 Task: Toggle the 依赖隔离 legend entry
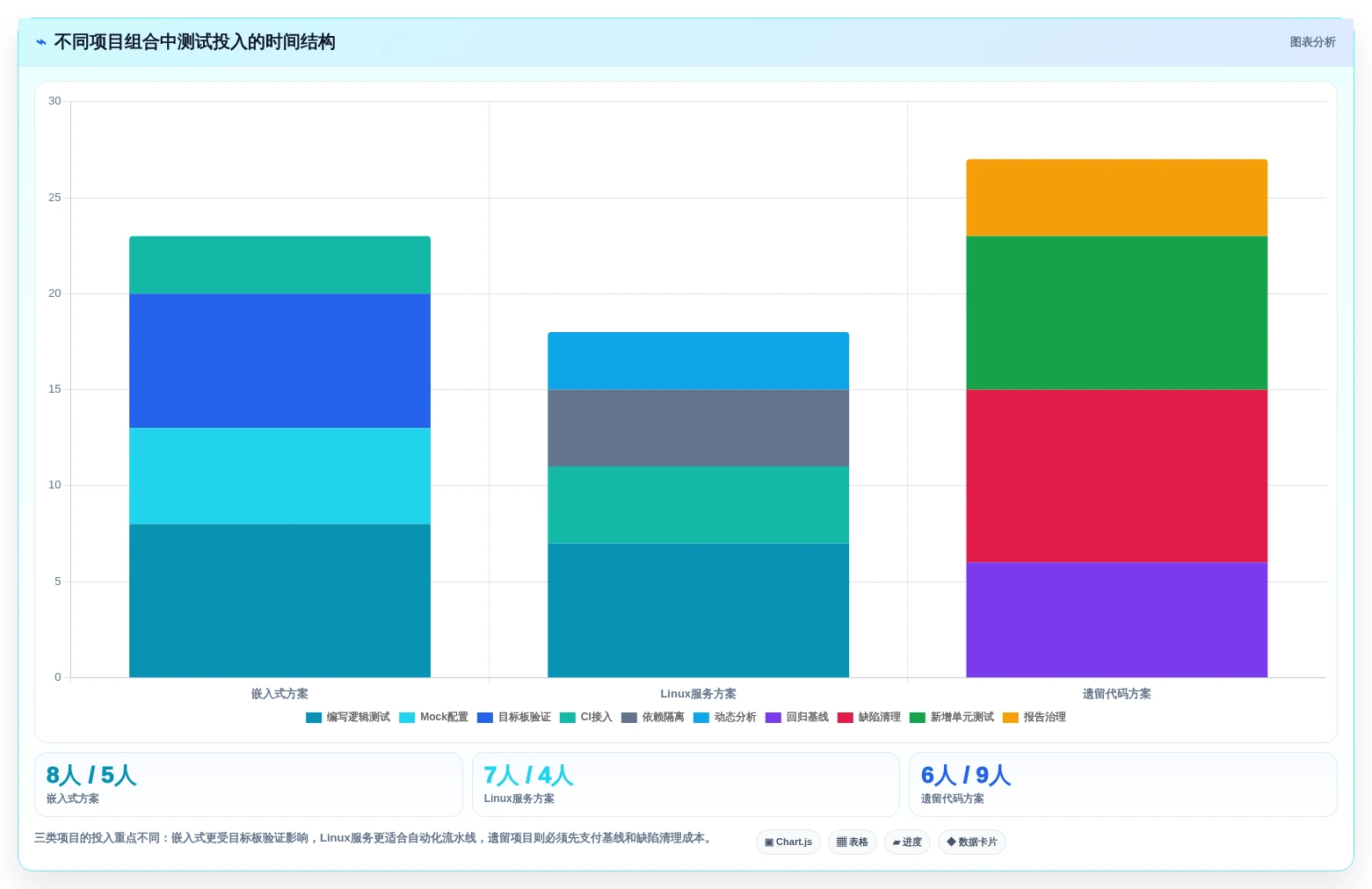(x=653, y=718)
